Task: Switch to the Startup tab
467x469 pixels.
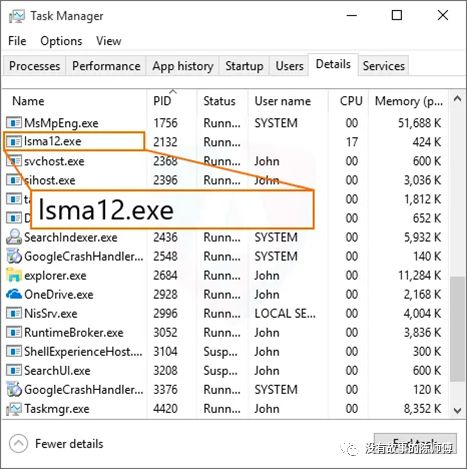Action: click(x=244, y=66)
